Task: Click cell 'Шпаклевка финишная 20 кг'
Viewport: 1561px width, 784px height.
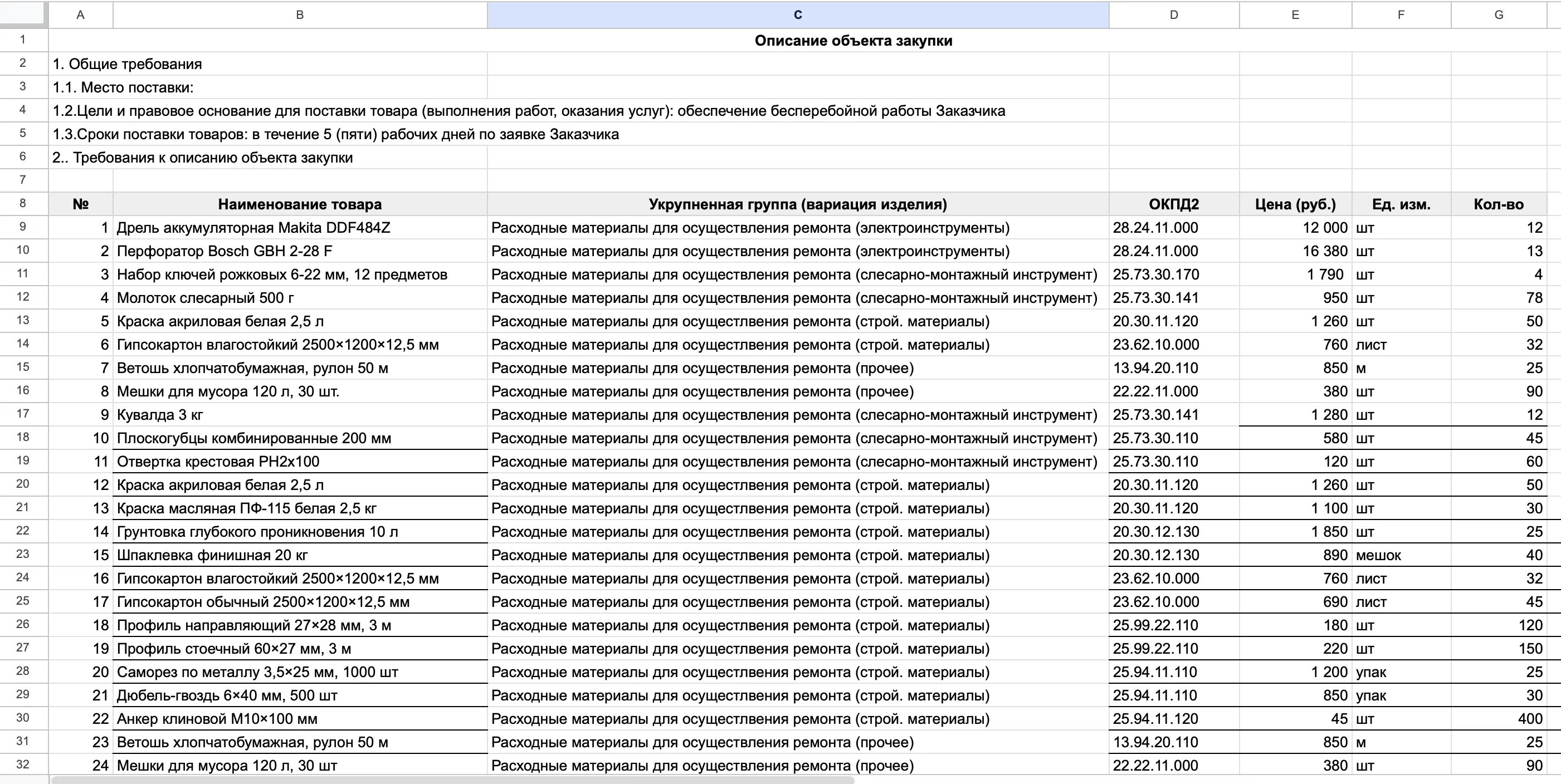Action: tap(300, 555)
